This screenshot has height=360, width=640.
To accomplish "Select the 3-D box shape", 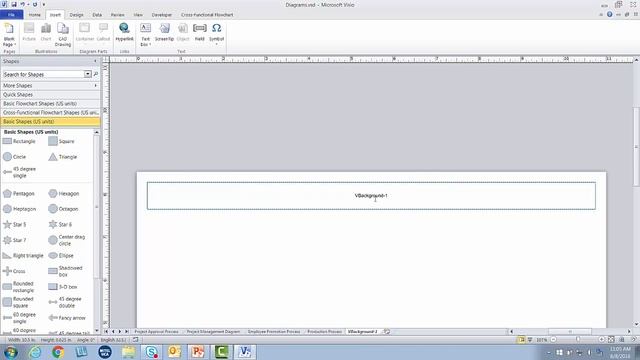I will [63, 287].
